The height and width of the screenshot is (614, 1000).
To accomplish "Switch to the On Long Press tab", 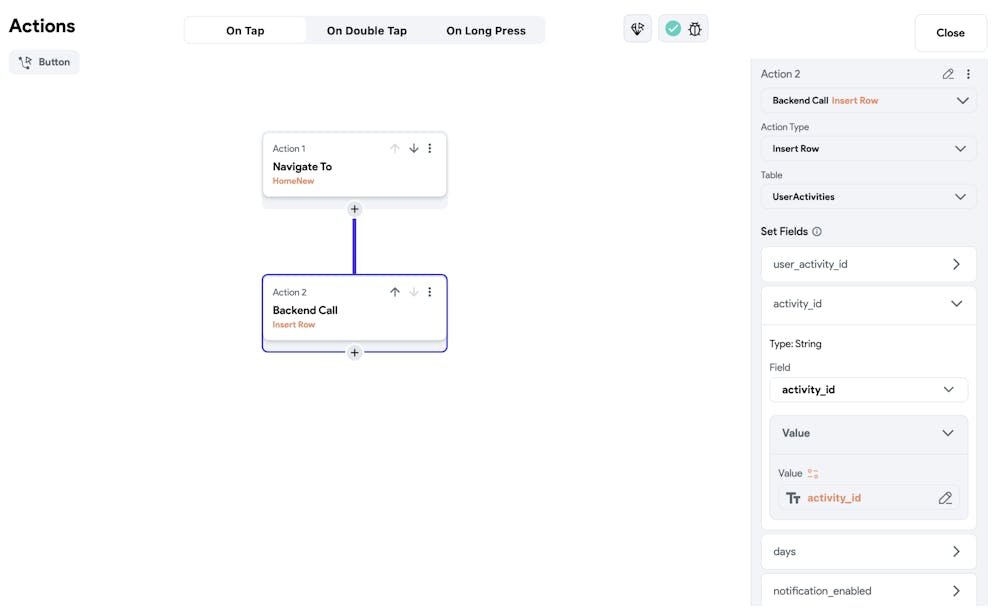I will pos(486,31).
